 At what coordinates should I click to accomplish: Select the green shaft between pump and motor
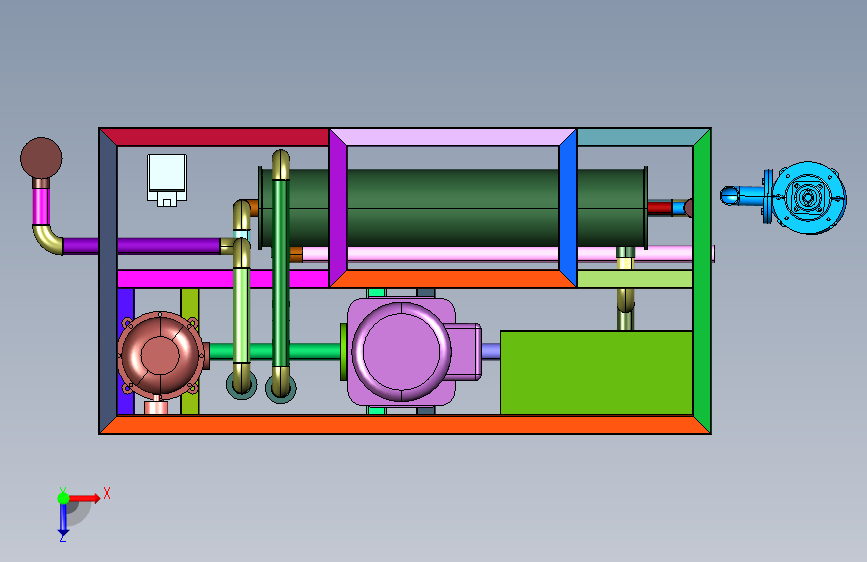(275, 351)
